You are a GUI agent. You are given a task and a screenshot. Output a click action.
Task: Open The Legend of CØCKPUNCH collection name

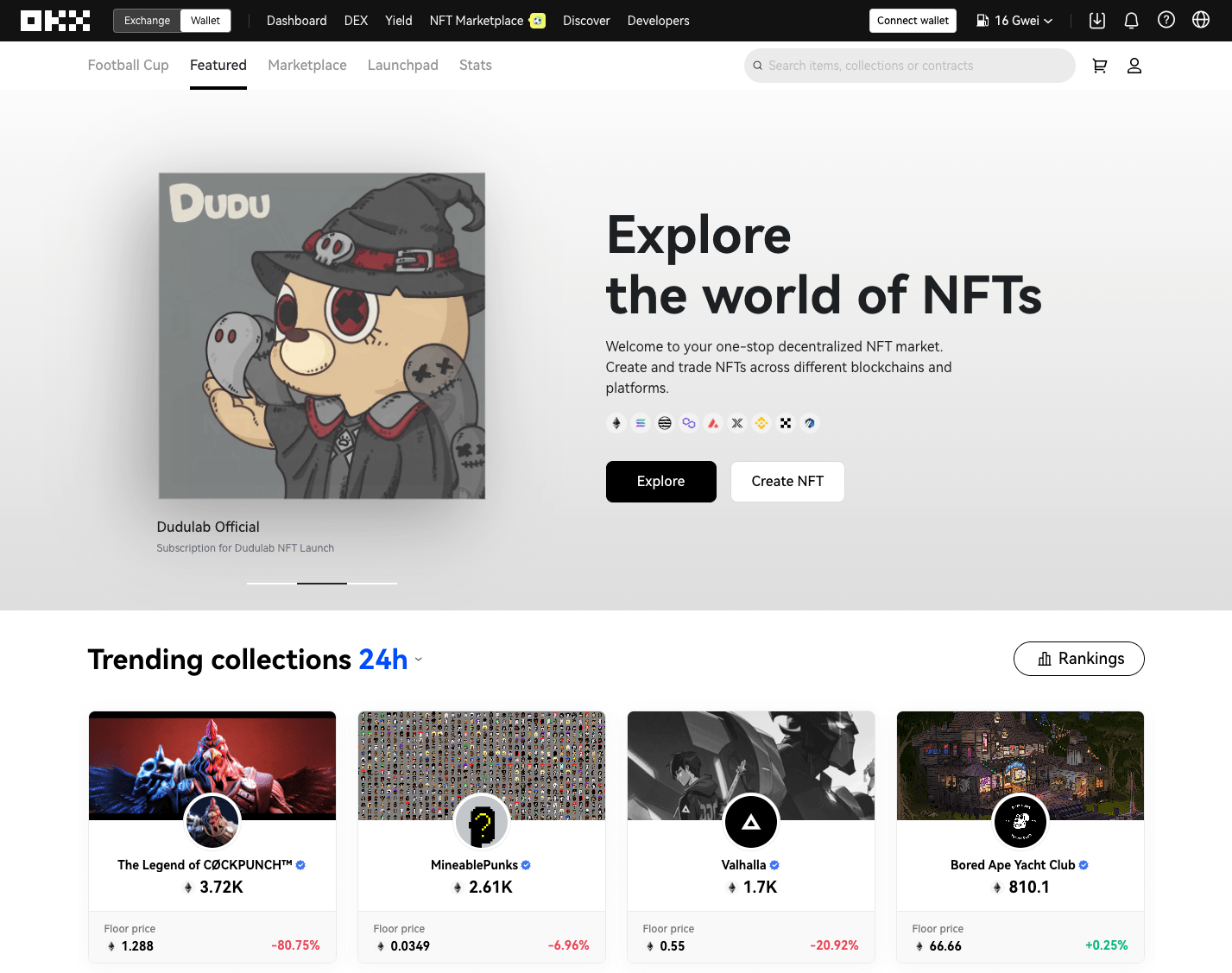click(x=205, y=865)
